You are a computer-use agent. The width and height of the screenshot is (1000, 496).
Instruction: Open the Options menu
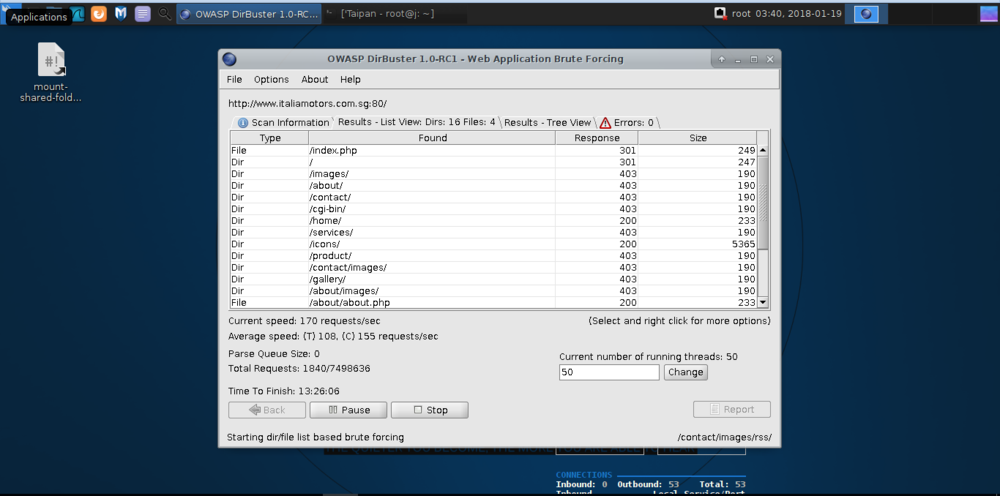coord(272,80)
